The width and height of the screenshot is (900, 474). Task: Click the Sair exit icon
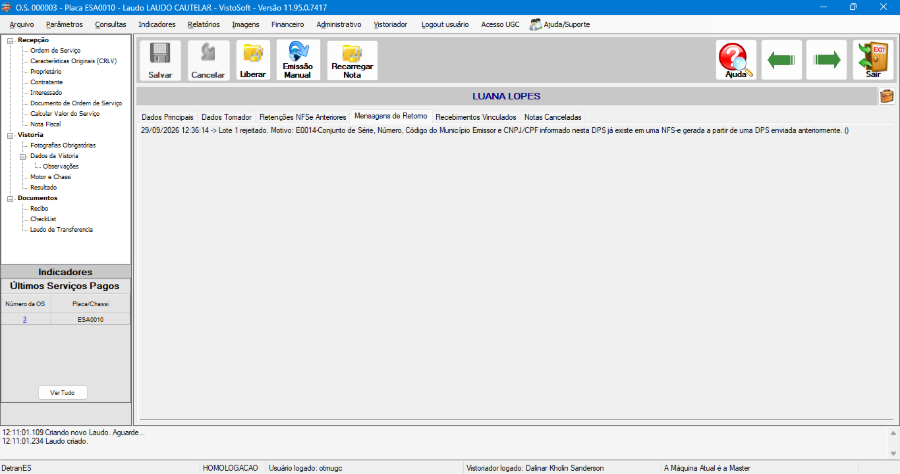point(873,60)
